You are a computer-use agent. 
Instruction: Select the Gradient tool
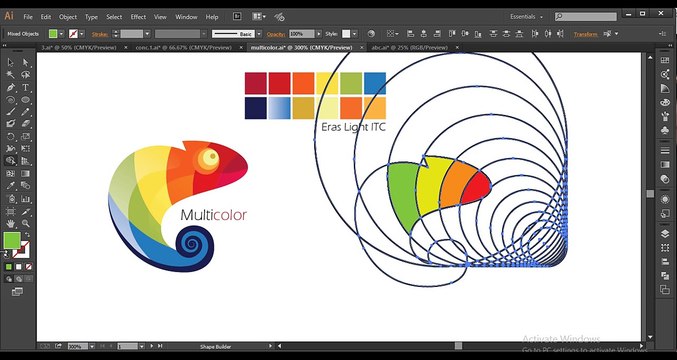click(25, 174)
